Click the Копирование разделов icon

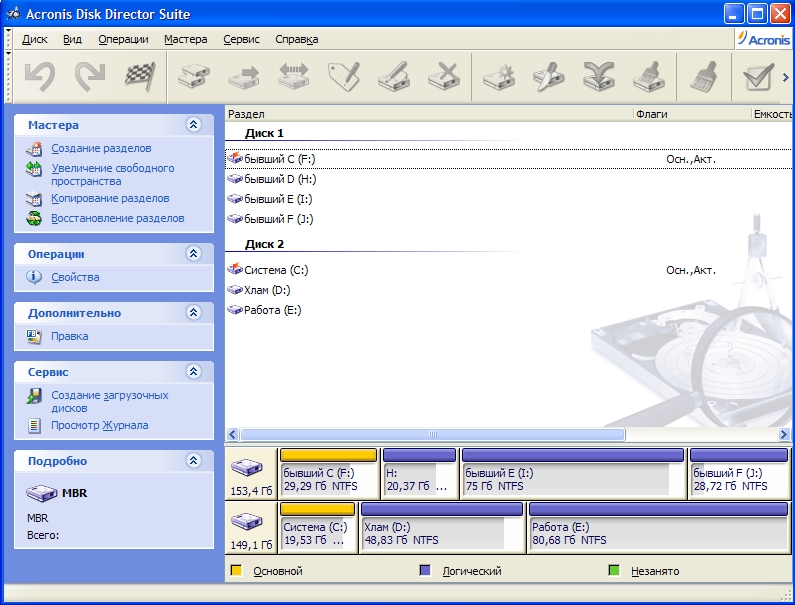tap(34, 198)
